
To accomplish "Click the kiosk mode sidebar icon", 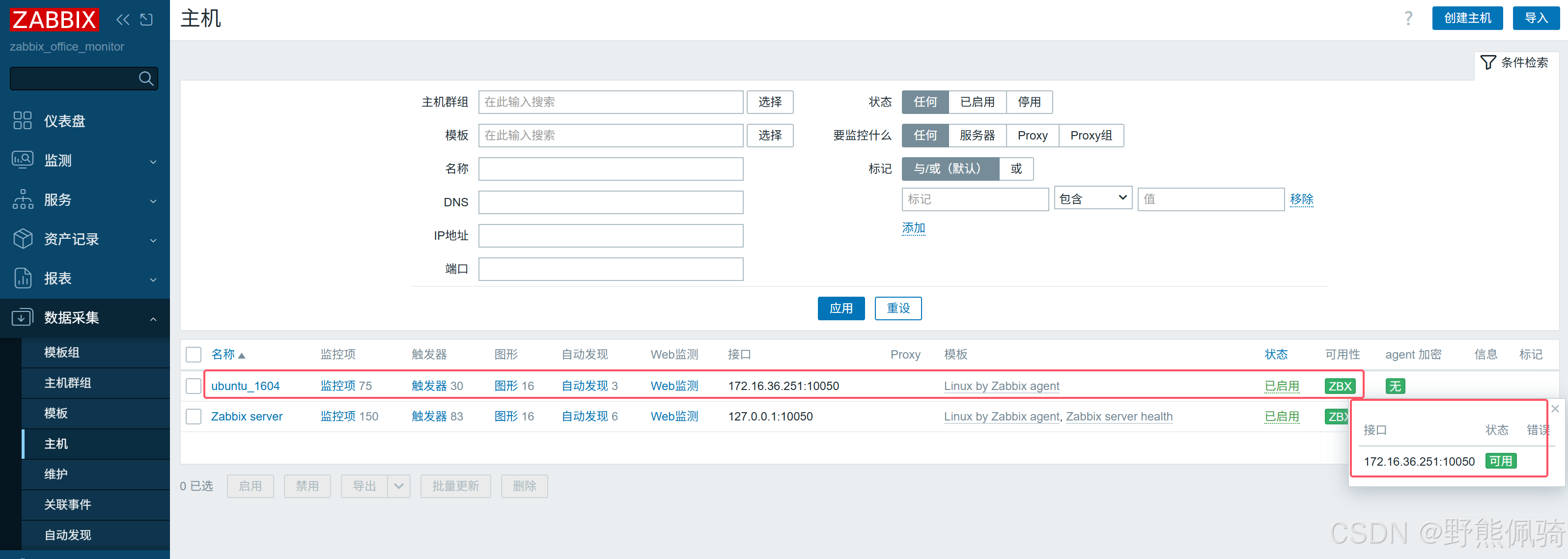I will [x=146, y=20].
